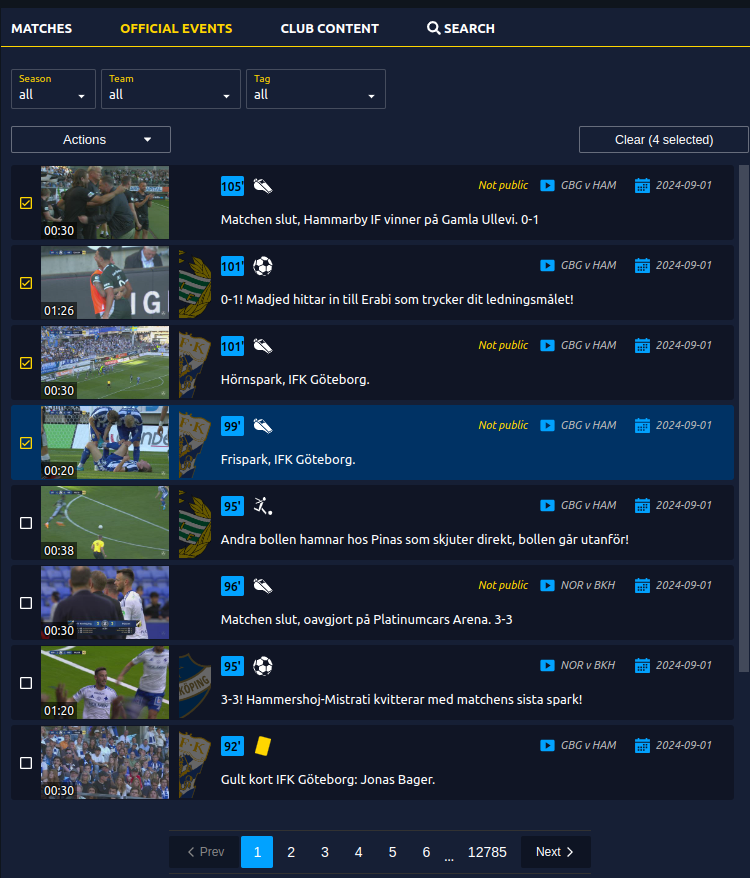Switch to the Matches tab
The width and height of the screenshot is (750, 878).
(x=41, y=29)
